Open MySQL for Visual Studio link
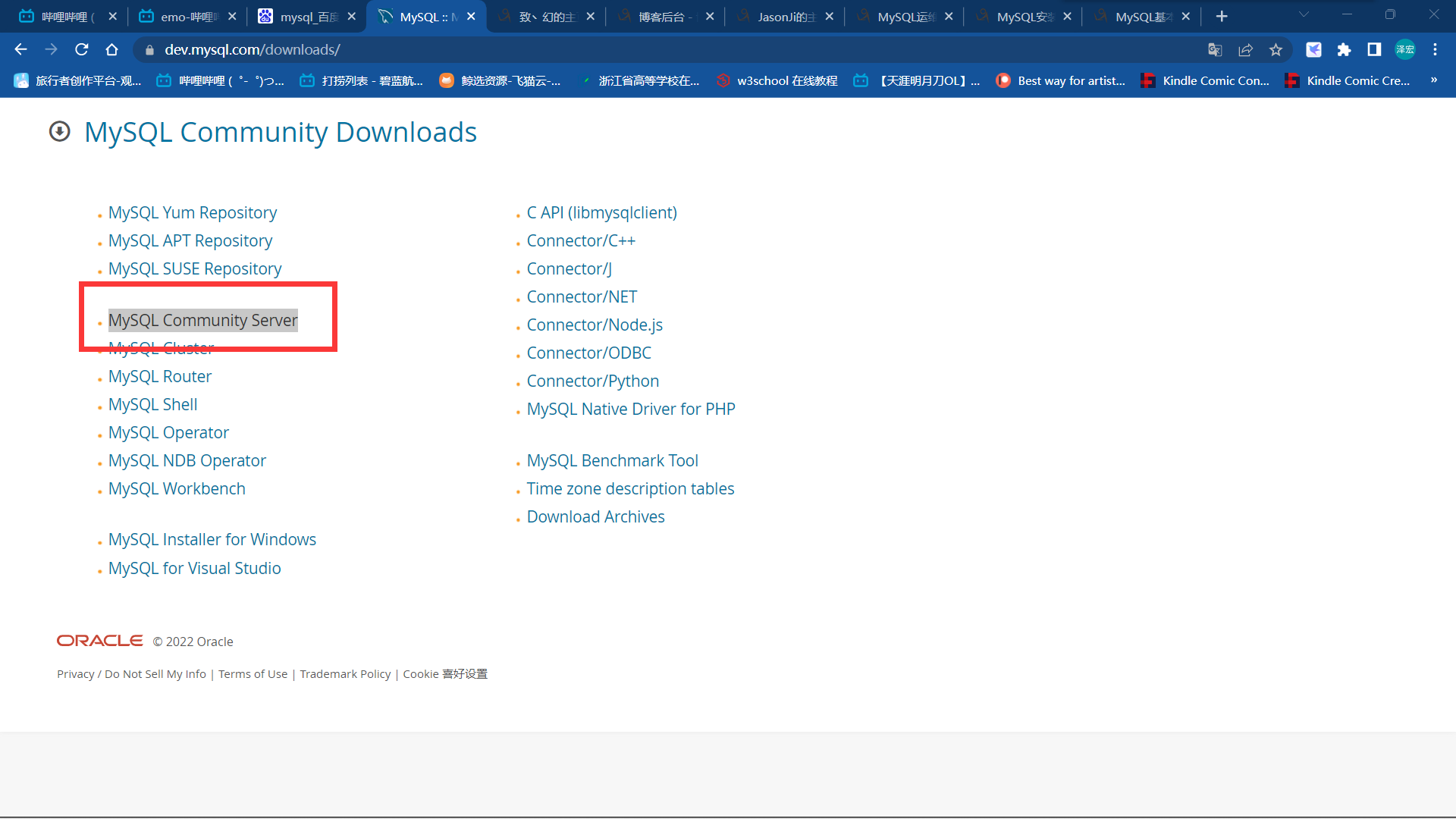 tap(195, 568)
